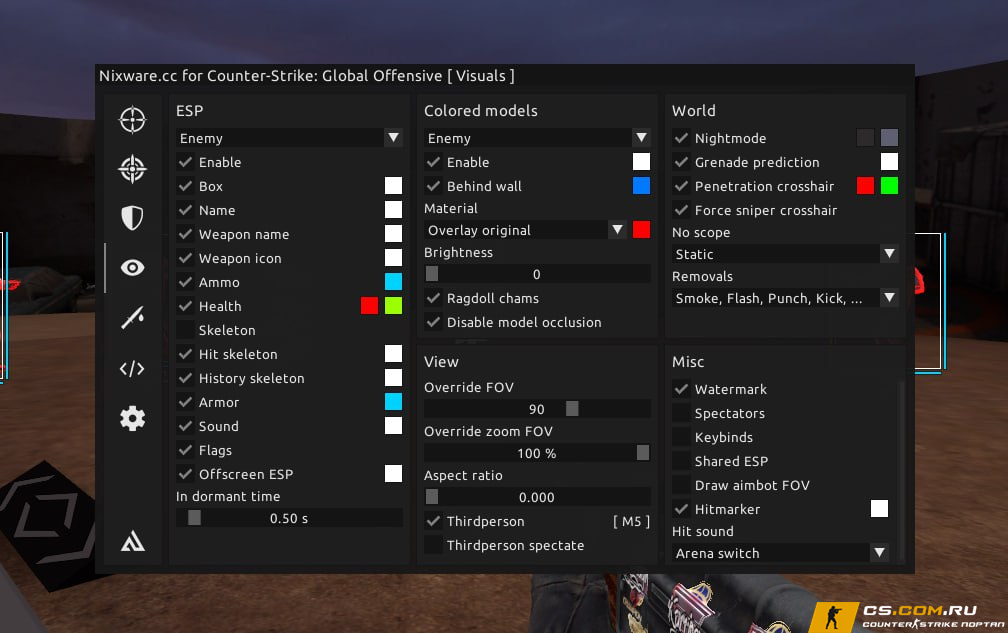Screen dimensions: 1008x633
Task: Pick the red Health color swatch
Action: pyautogui.click(x=370, y=306)
